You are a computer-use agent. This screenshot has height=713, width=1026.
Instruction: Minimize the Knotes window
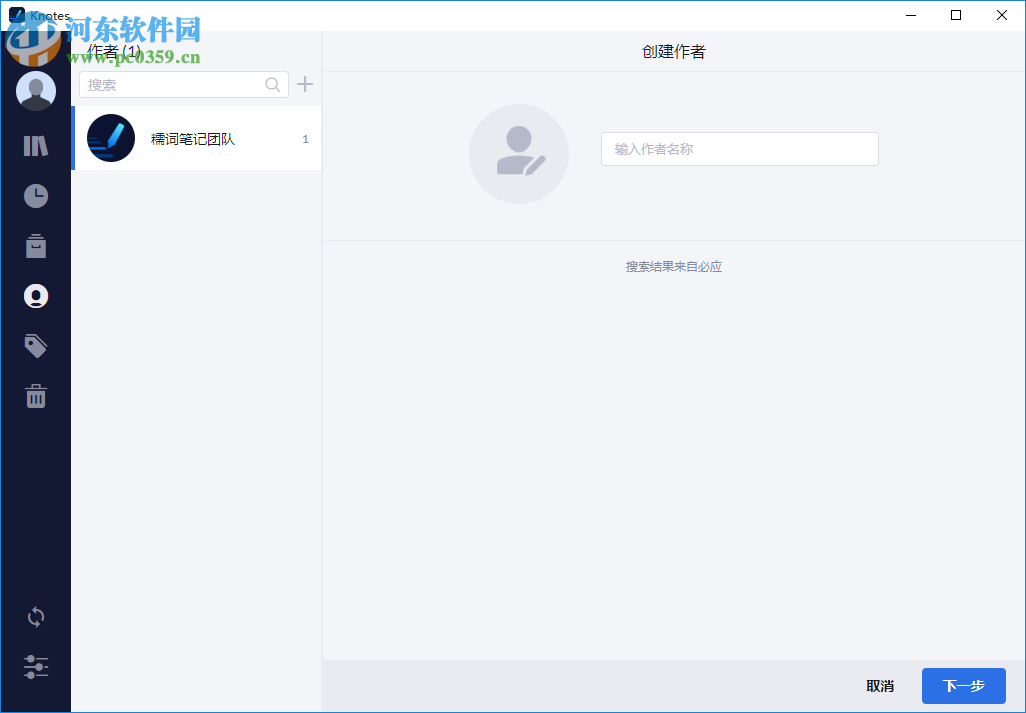coord(910,15)
